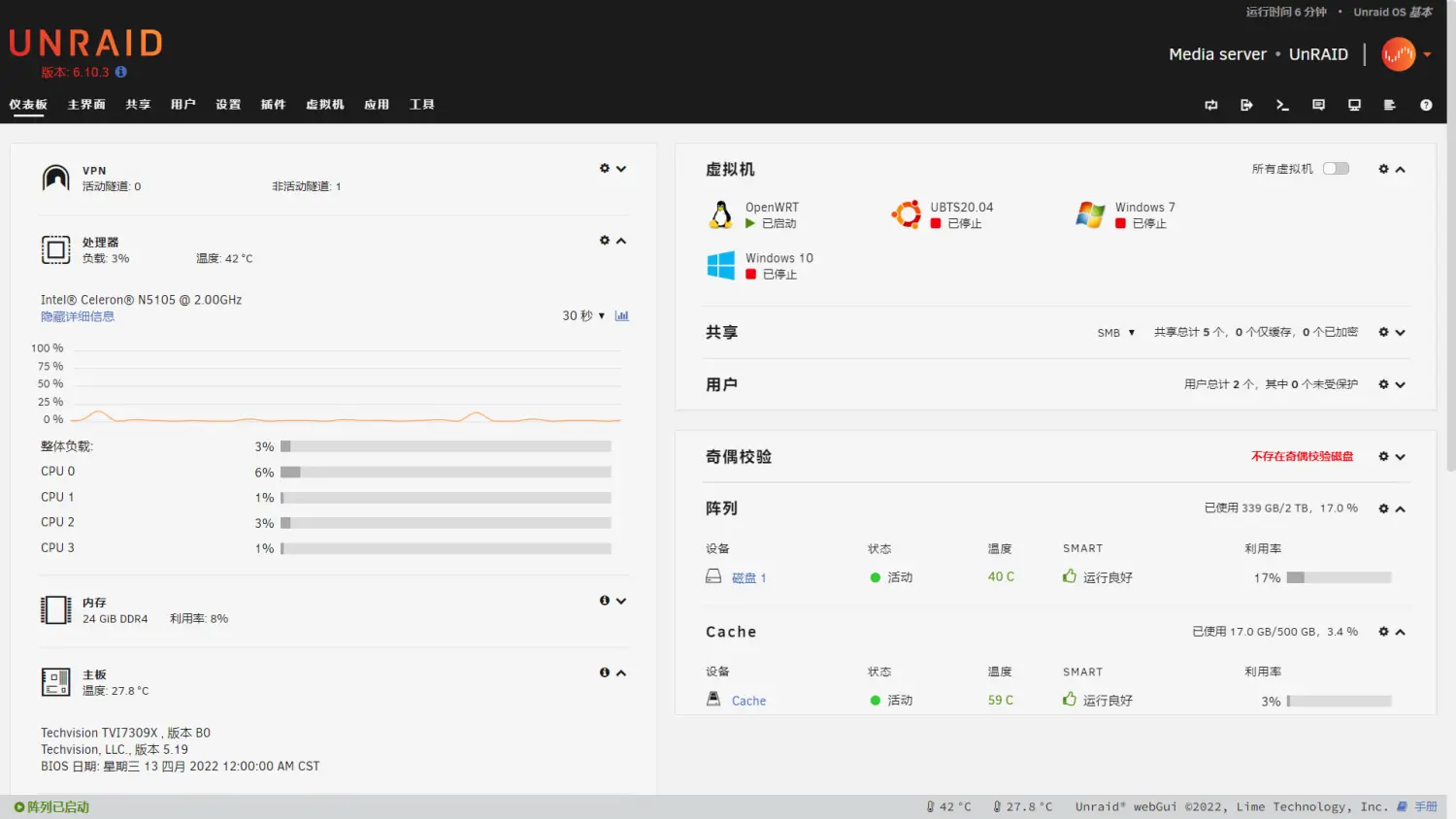Open the system logs icon
This screenshot has height=819, width=1456.
tap(1390, 105)
